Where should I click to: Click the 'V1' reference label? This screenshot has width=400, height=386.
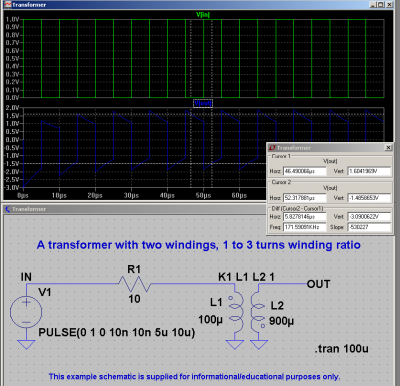point(45,292)
